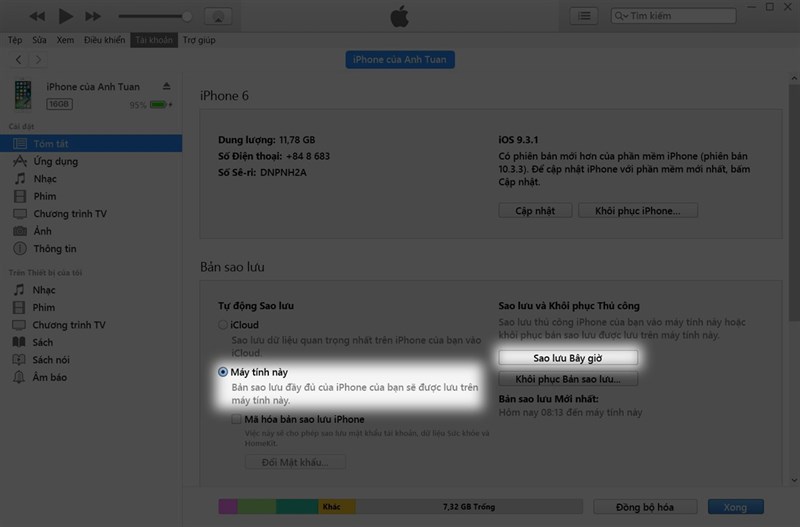Click the iPhone device thumbnail in sidebar

tap(23, 94)
